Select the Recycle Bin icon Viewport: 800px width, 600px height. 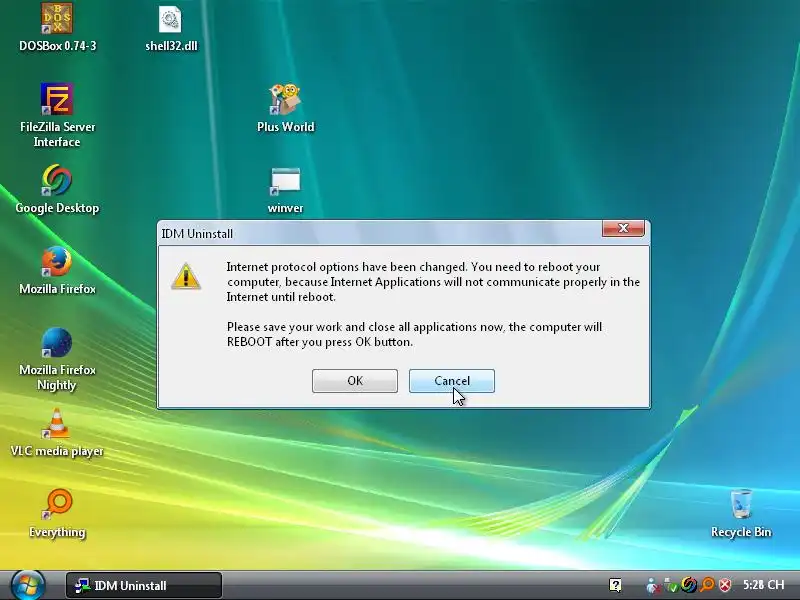(x=741, y=513)
